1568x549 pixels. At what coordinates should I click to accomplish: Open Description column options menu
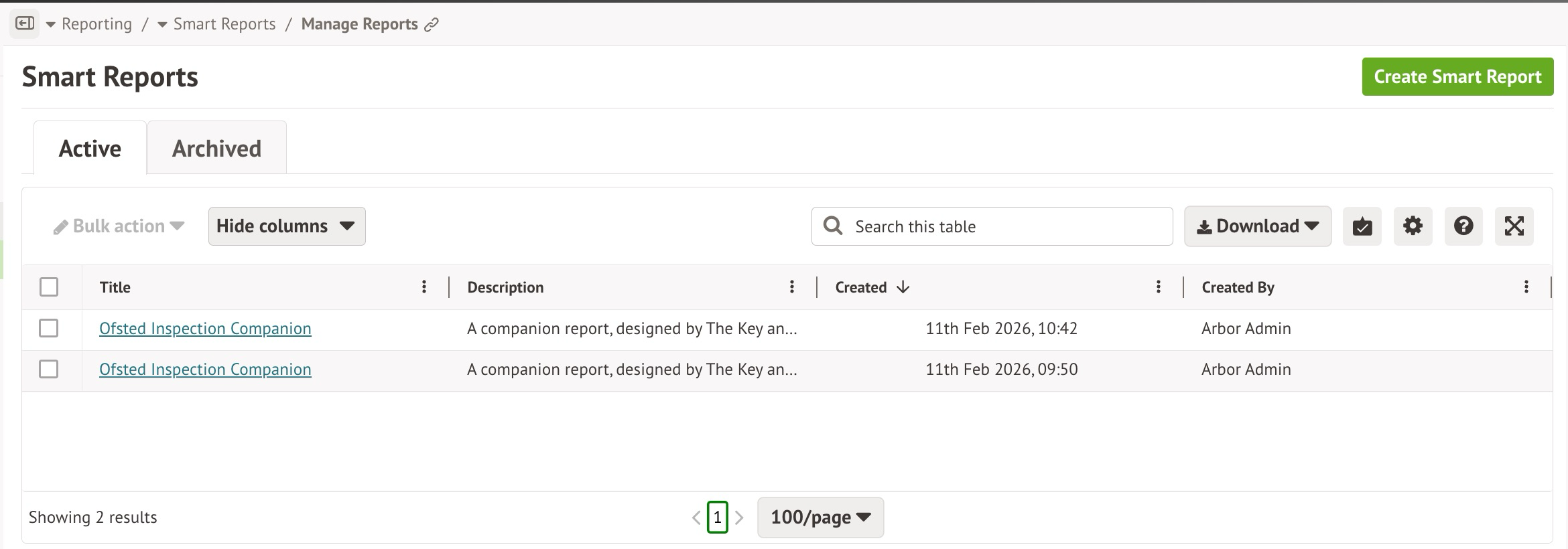pos(791,287)
